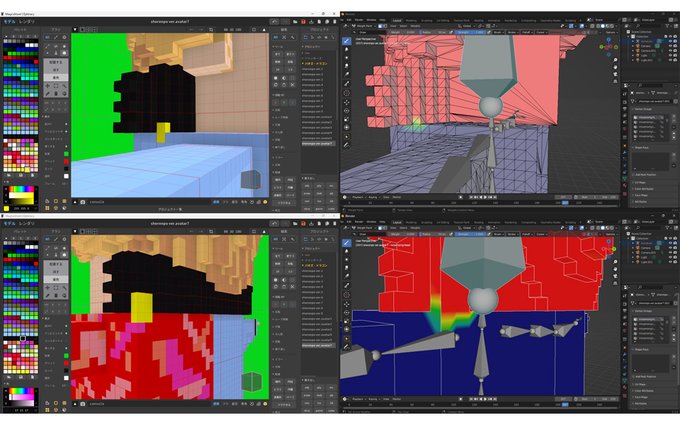Select the Gradient tool in top Blender window
This screenshot has height=425, width=680.
pos(347,75)
